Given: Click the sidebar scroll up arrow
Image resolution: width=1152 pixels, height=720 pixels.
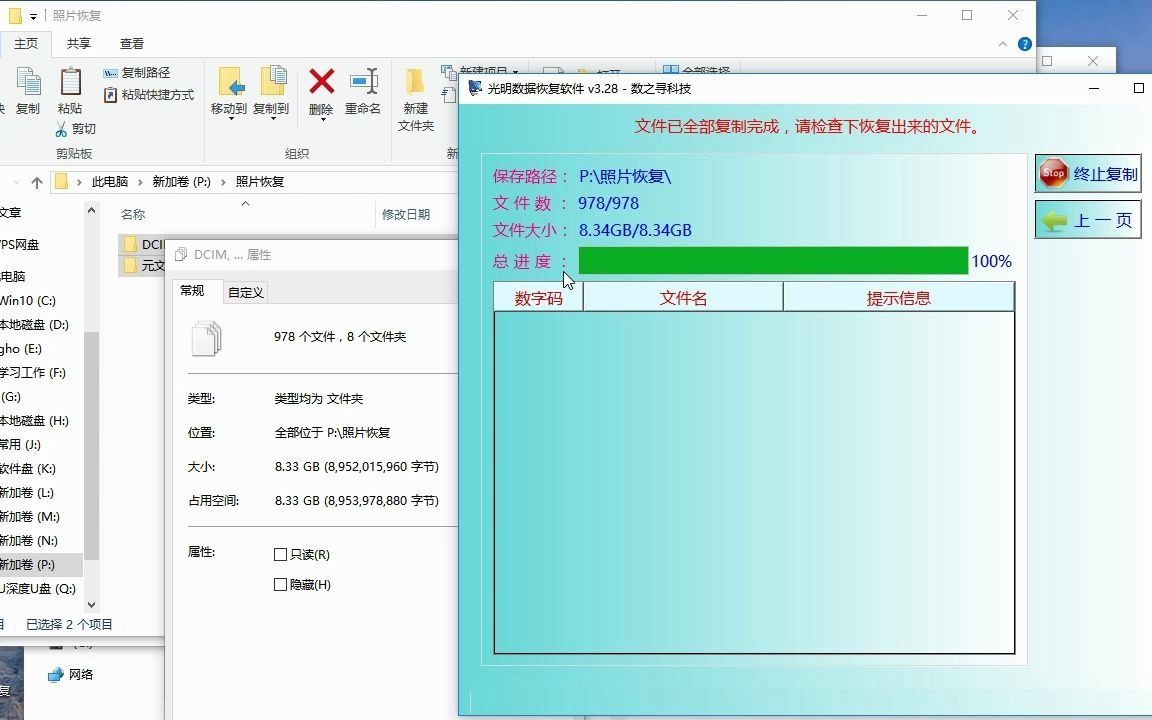Looking at the screenshot, I should (x=91, y=211).
